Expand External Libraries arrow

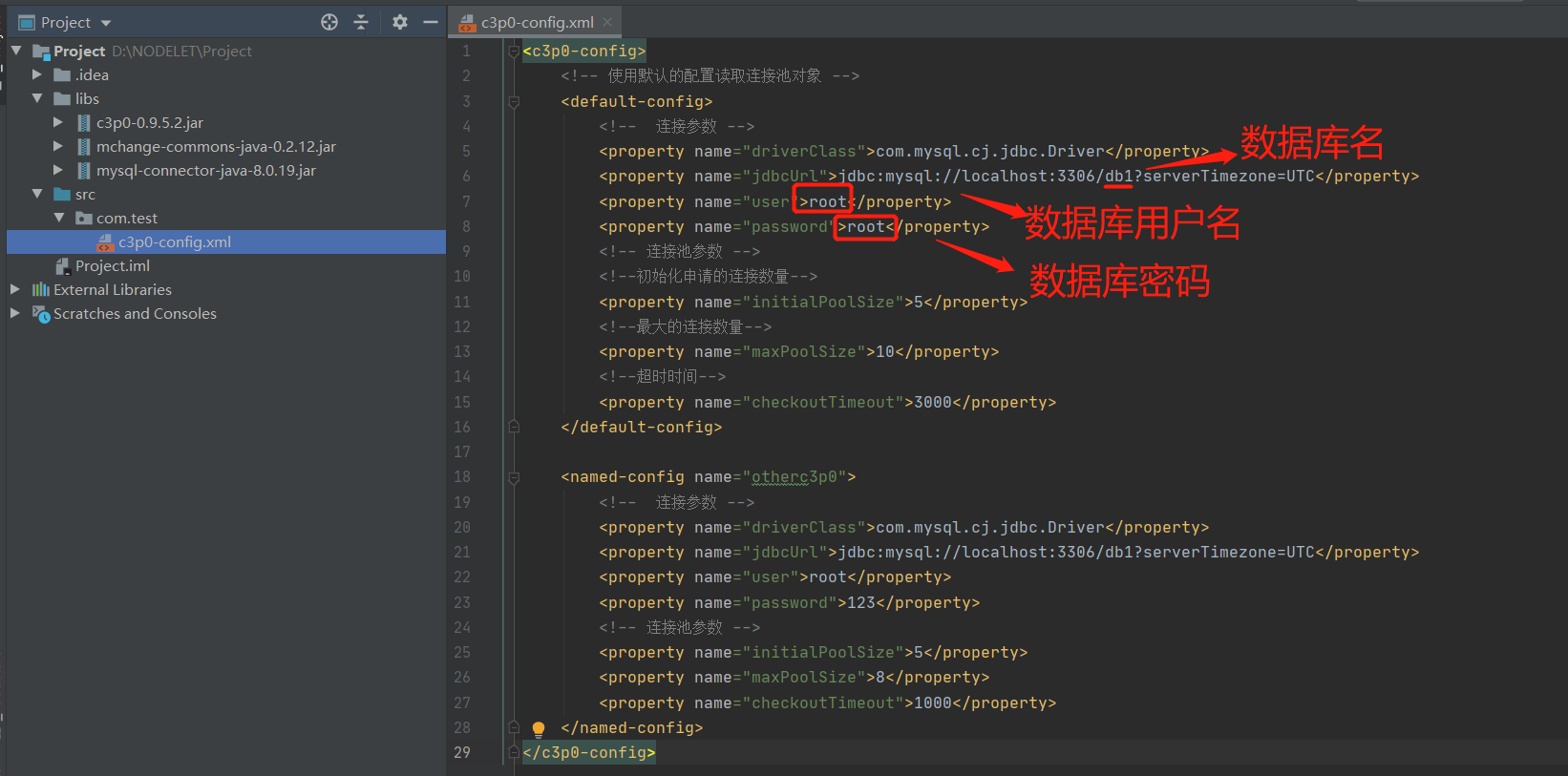(14, 289)
